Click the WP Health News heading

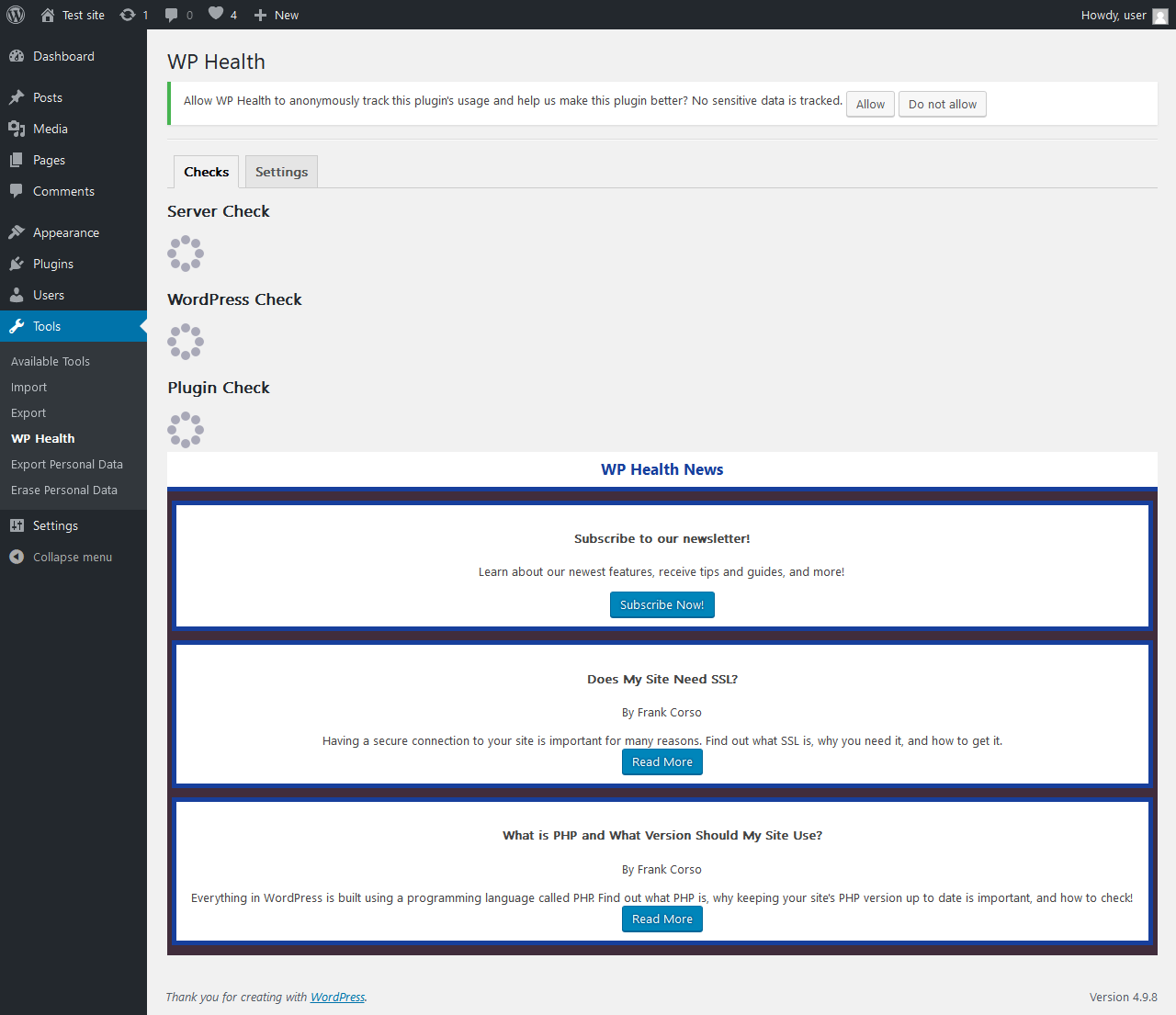[x=662, y=469]
